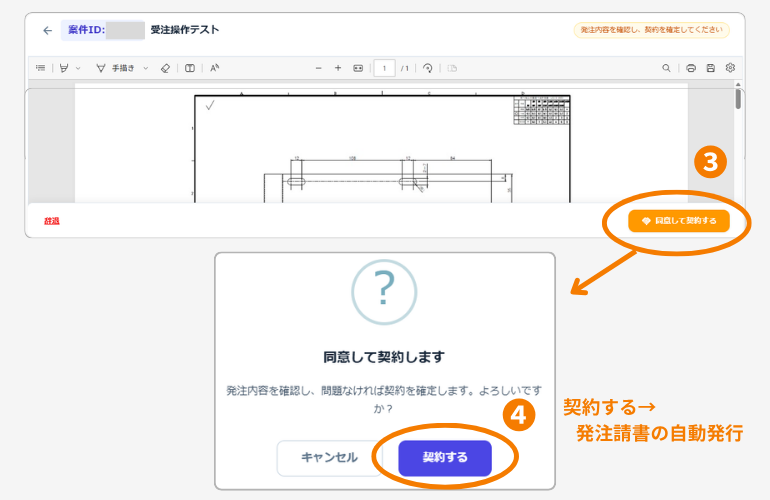Zoom in with the plus icon

[x=338, y=68]
